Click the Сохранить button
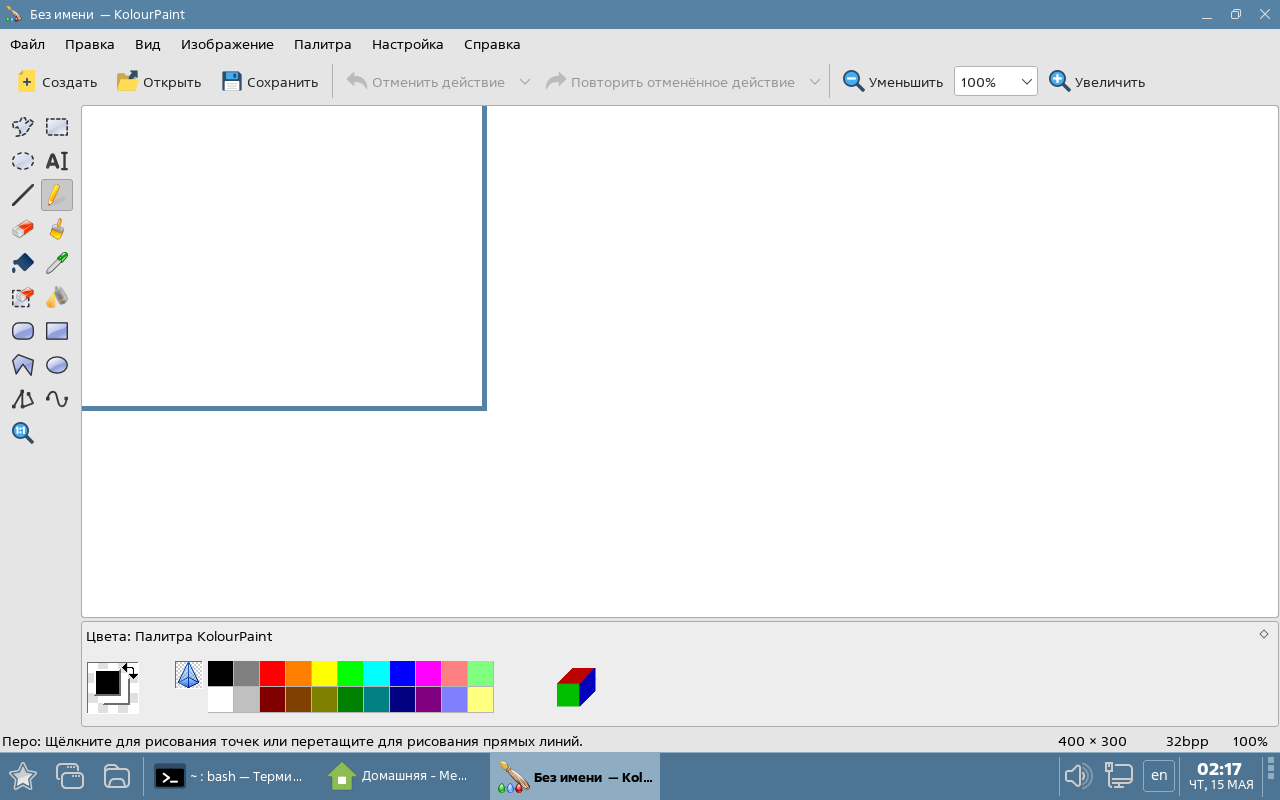This screenshot has height=800, width=1280. point(270,82)
